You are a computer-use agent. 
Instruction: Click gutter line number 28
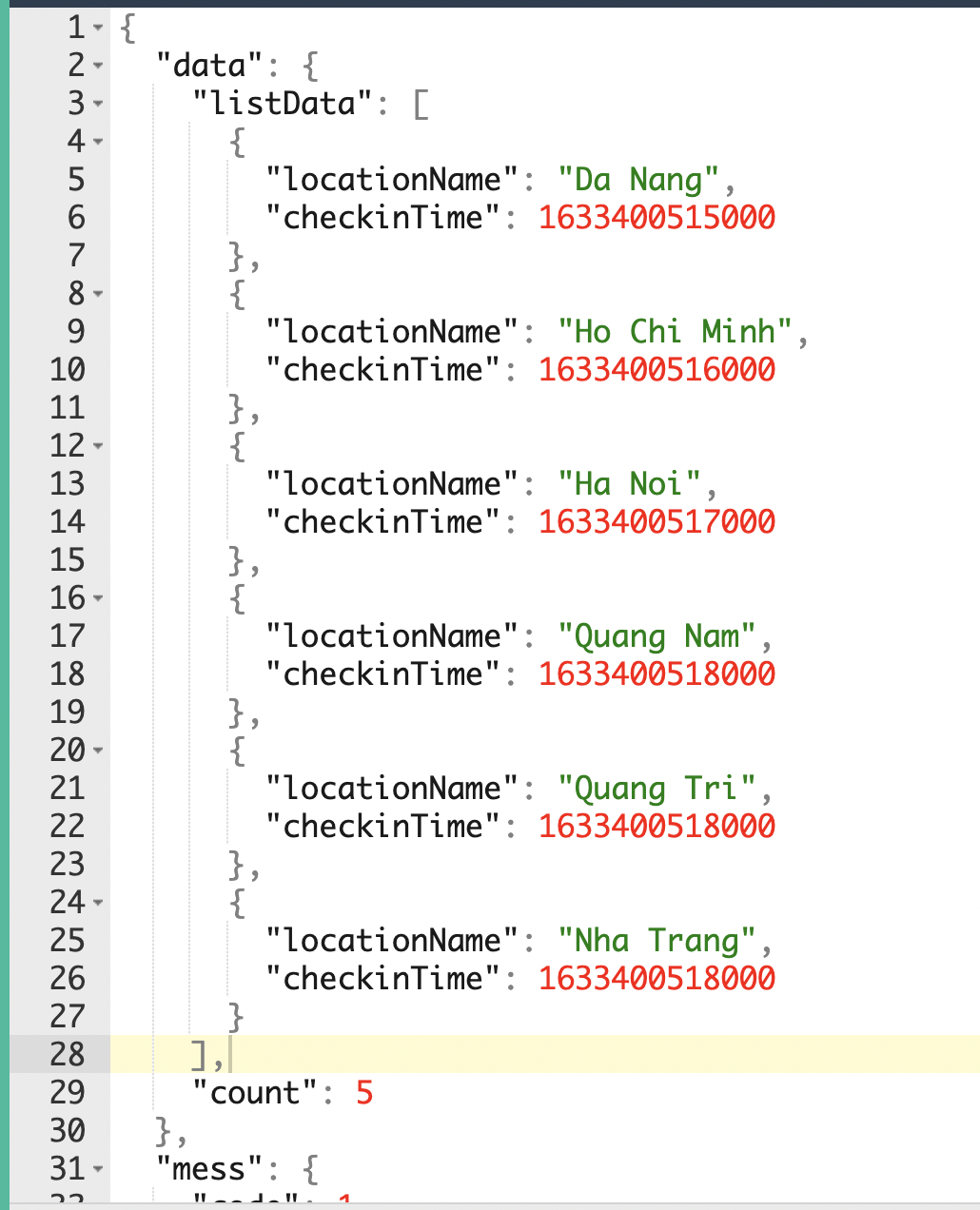click(68, 1055)
